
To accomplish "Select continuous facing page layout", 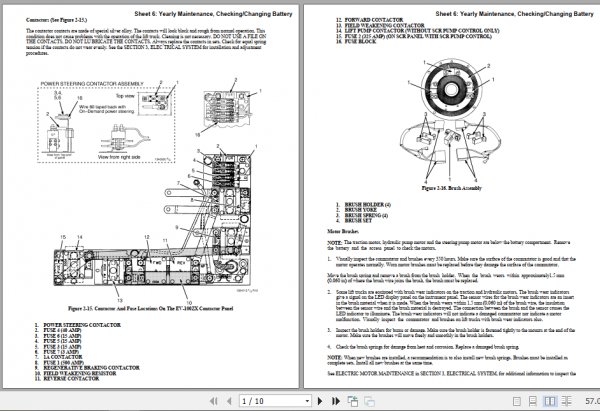I will click(x=566, y=401).
